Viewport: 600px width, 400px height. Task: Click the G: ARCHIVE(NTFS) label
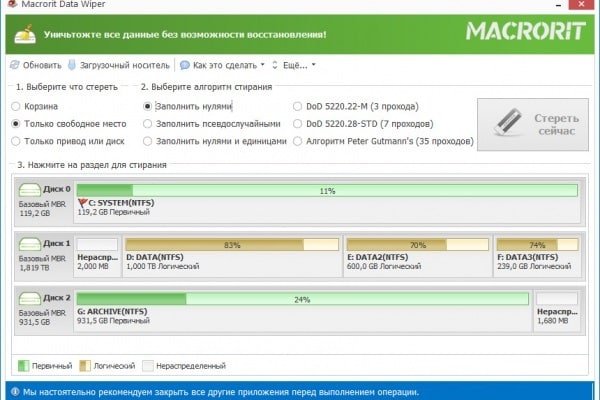(112, 312)
